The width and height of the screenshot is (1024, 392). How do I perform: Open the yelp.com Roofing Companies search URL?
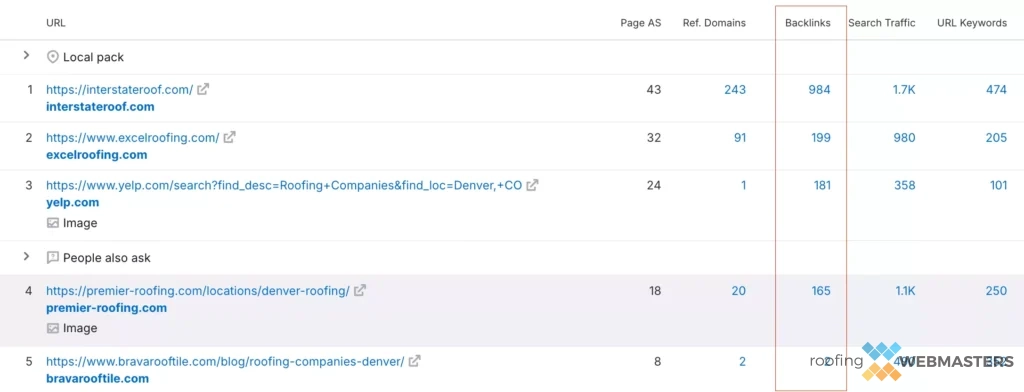pos(284,186)
